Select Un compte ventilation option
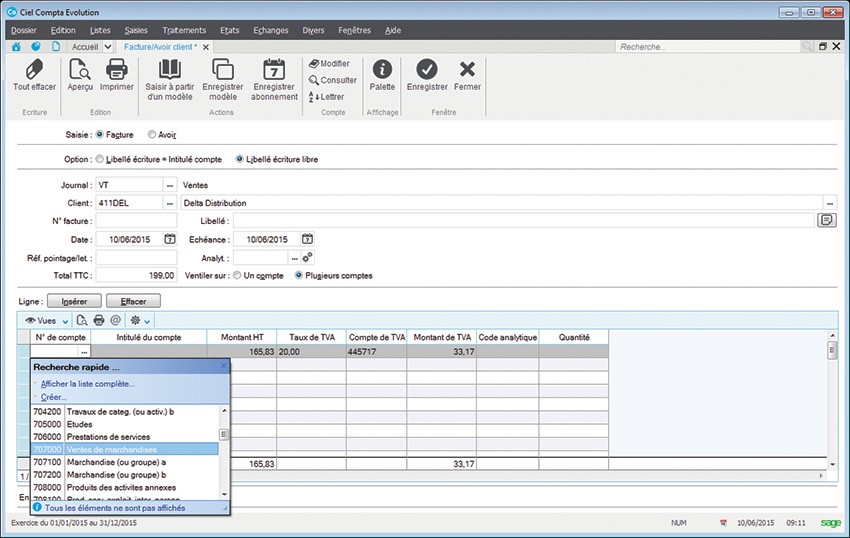This screenshot has width=850, height=538. point(236,276)
